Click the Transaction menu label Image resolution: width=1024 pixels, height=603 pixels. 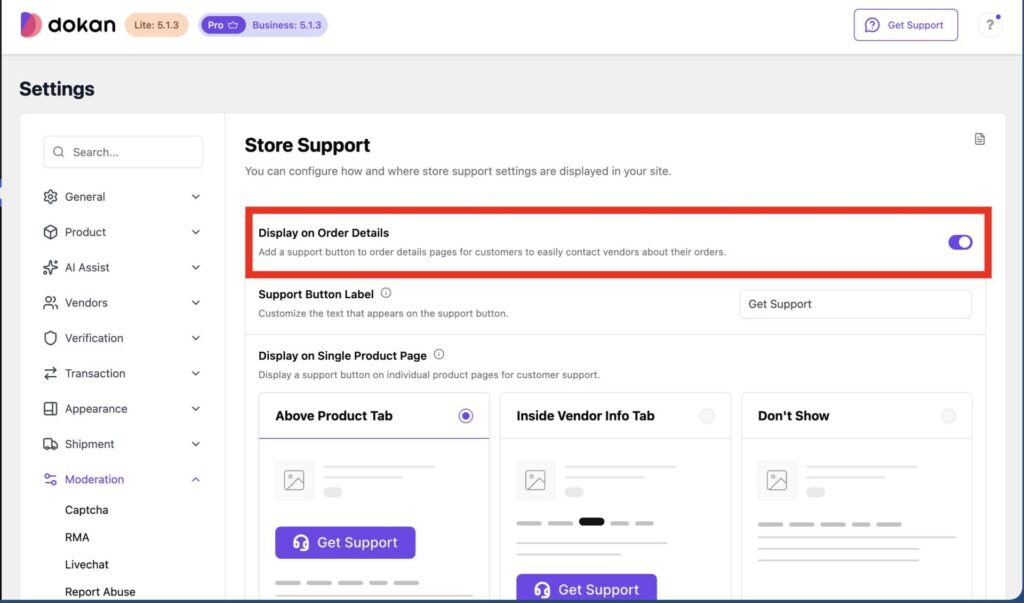point(95,373)
